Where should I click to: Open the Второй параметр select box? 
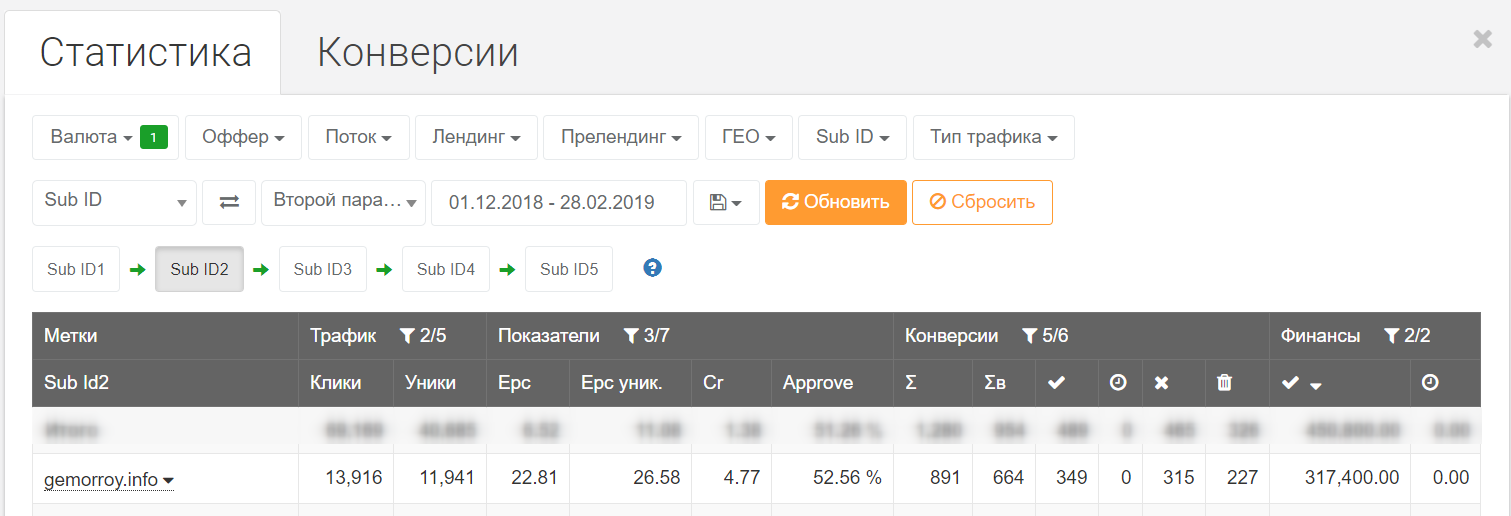coord(343,202)
